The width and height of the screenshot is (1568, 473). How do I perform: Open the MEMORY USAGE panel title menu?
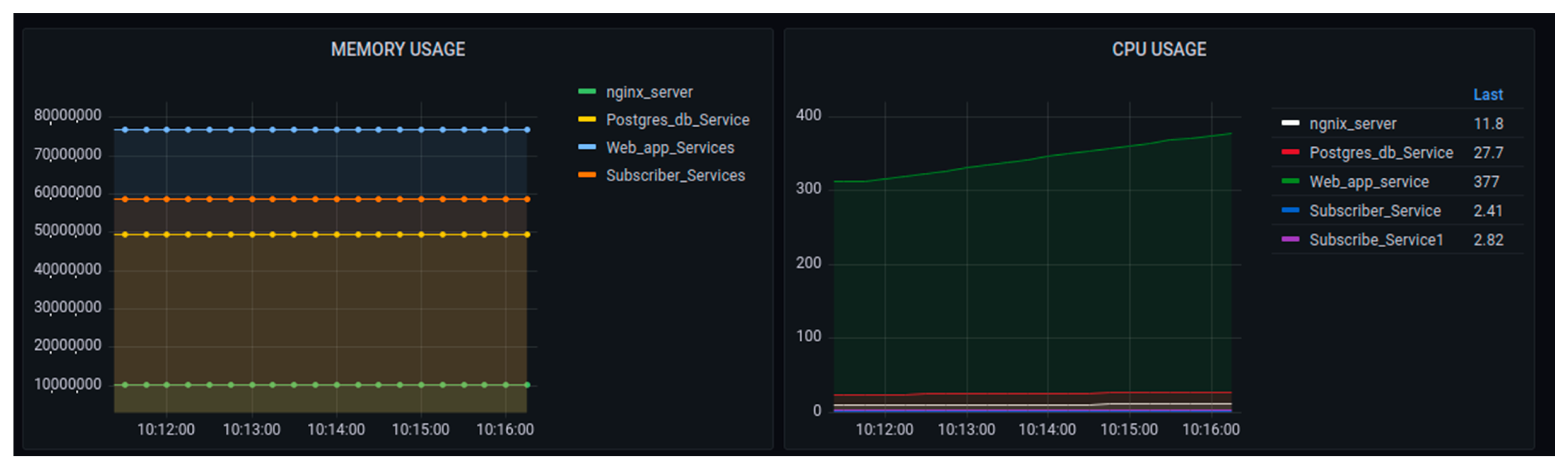tap(397, 49)
